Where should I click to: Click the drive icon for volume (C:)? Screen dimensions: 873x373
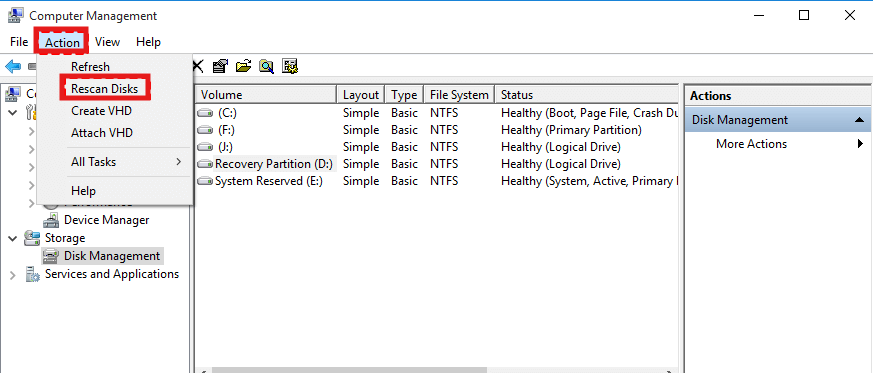[205, 113]
